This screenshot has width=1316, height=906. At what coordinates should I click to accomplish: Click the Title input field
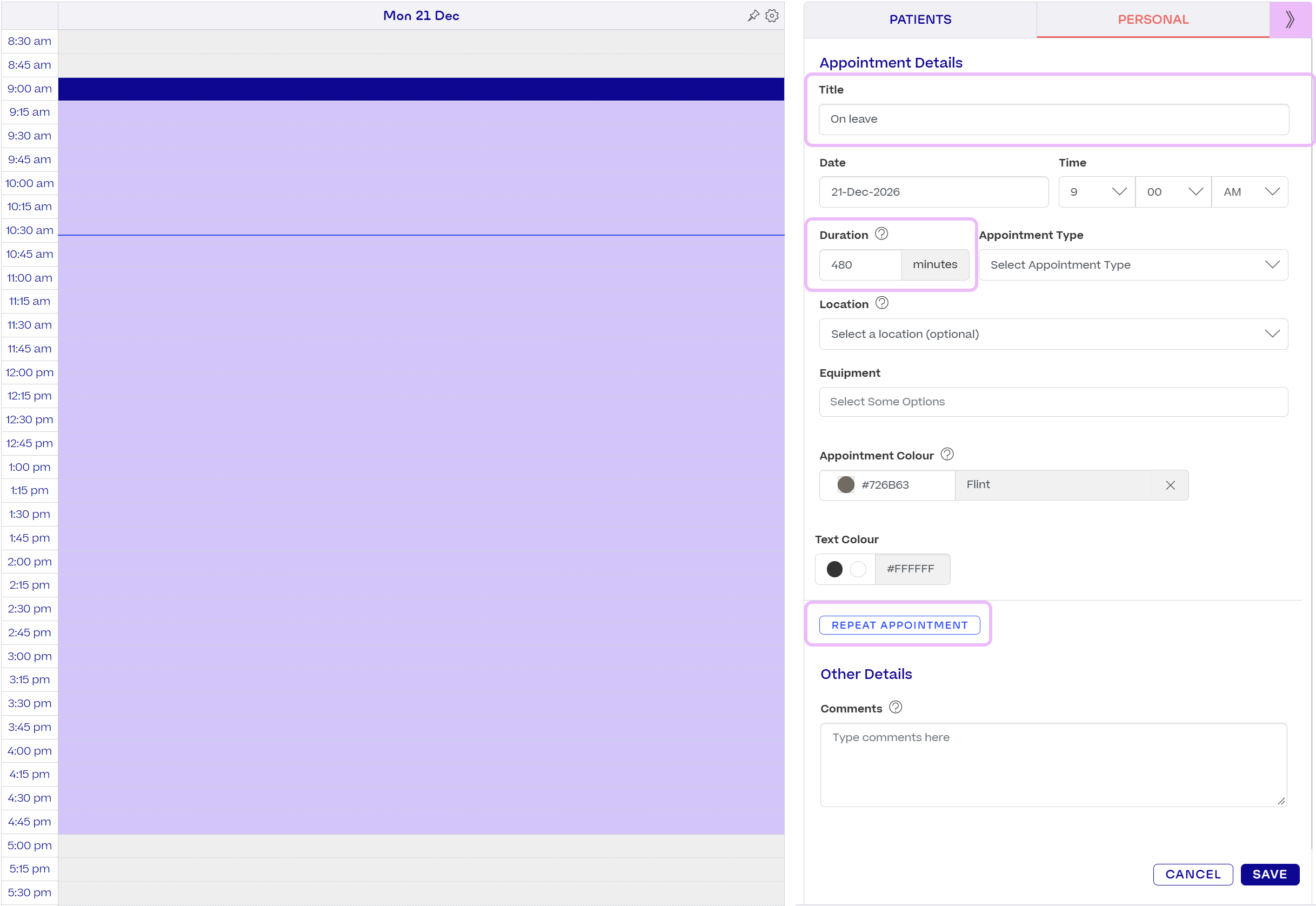click(1054, 119)
